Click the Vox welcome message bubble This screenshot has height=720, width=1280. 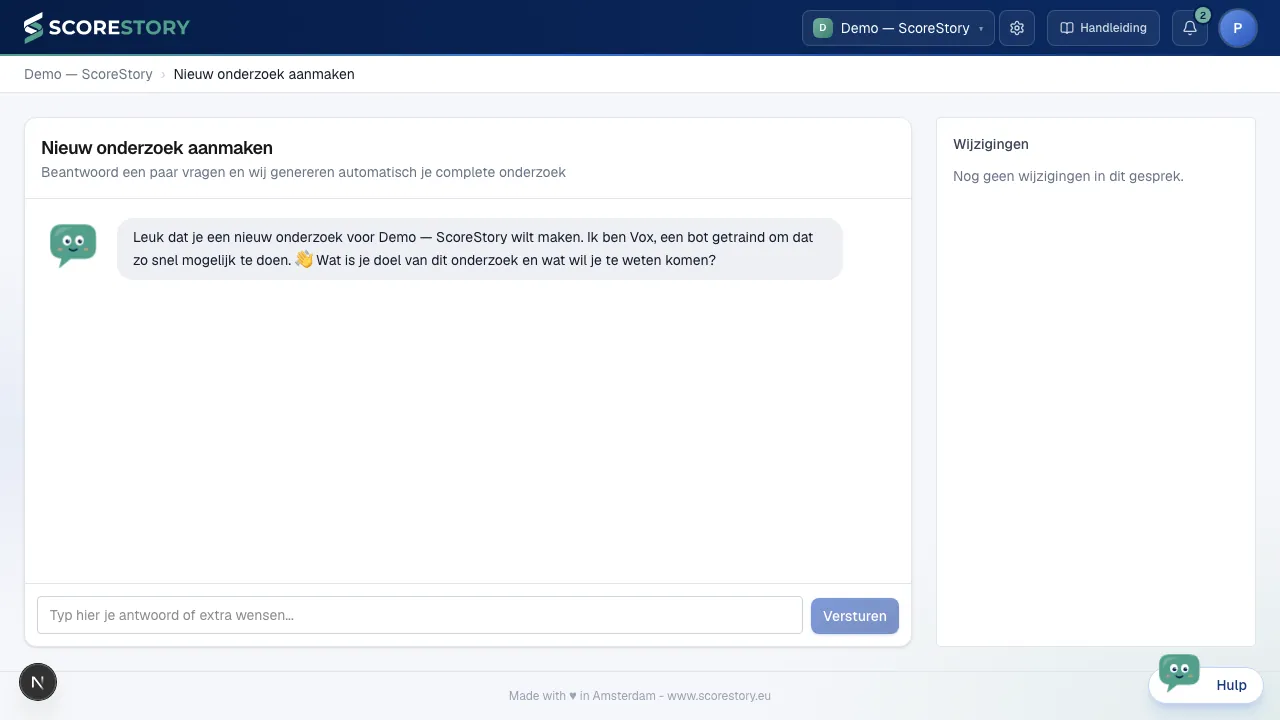[480, 249]
